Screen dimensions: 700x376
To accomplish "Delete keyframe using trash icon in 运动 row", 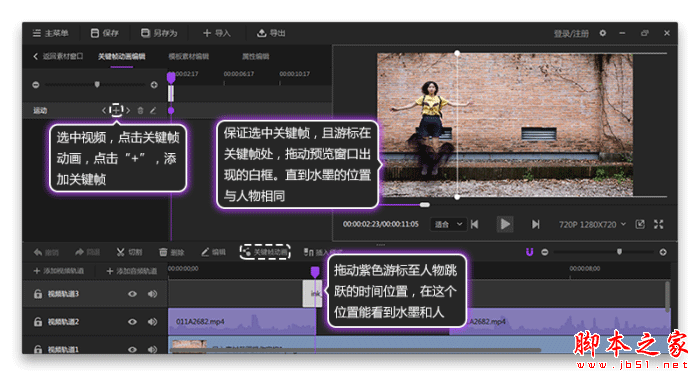I will (140, 110).
